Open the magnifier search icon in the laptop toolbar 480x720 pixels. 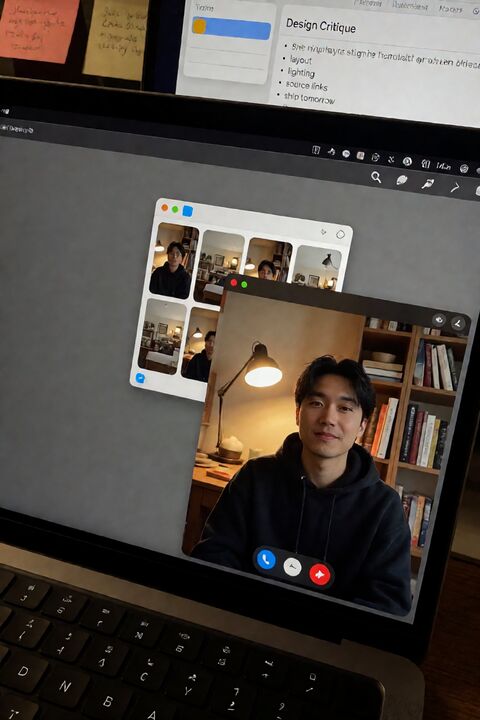(376, 177)
